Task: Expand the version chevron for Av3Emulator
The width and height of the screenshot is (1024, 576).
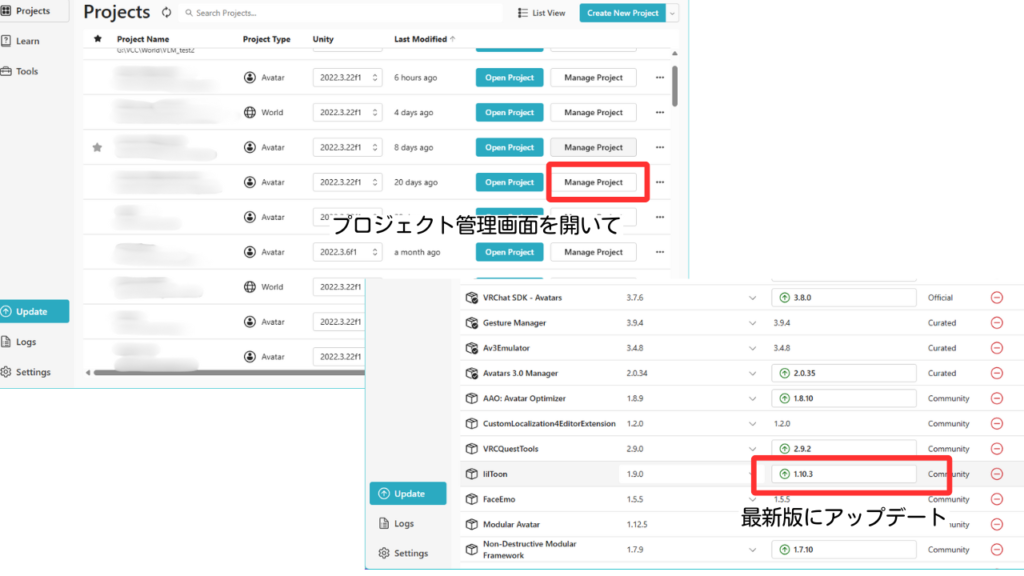Action: 752,348
